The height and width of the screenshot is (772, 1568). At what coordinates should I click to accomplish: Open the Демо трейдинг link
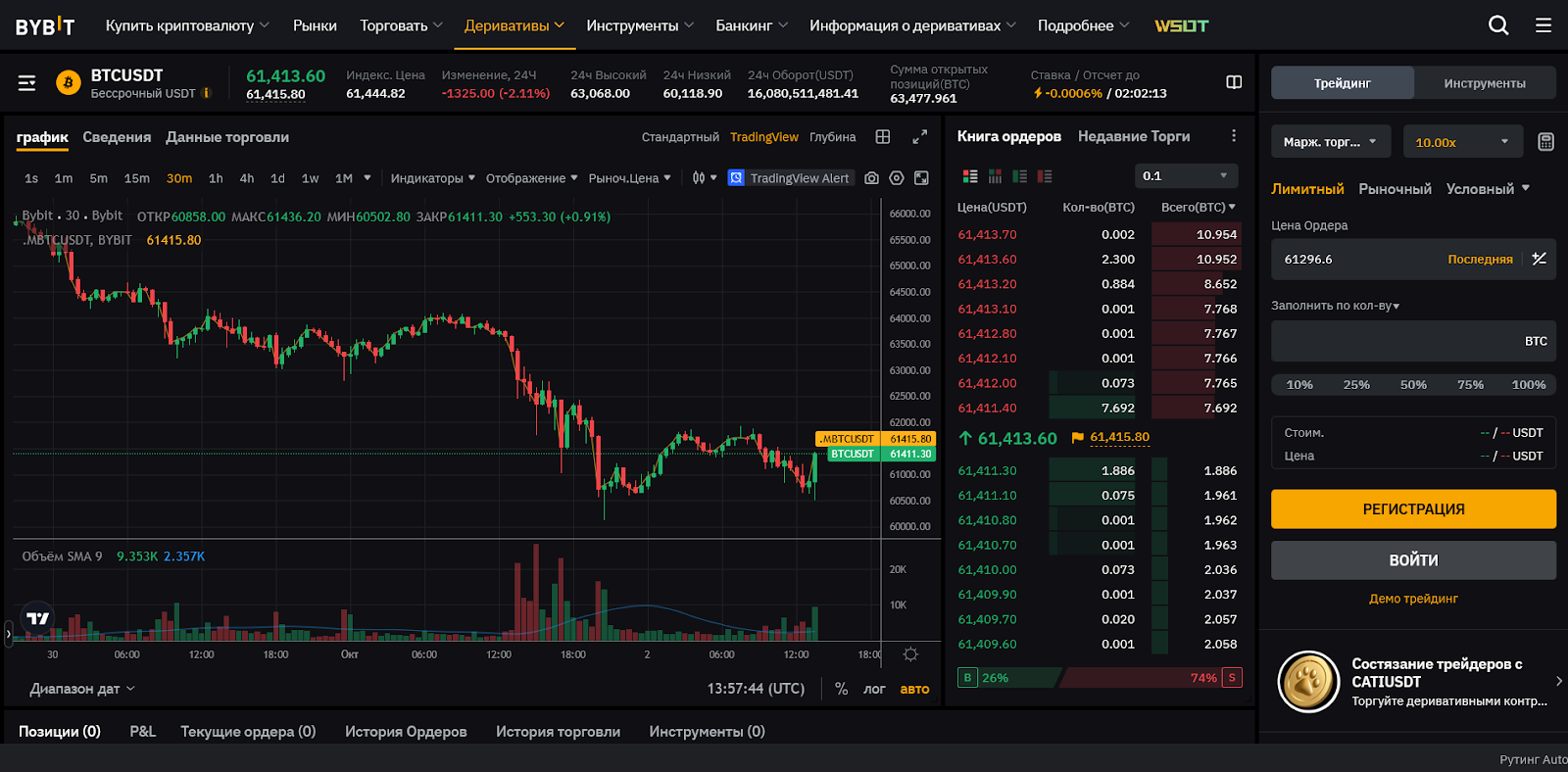1413,599
